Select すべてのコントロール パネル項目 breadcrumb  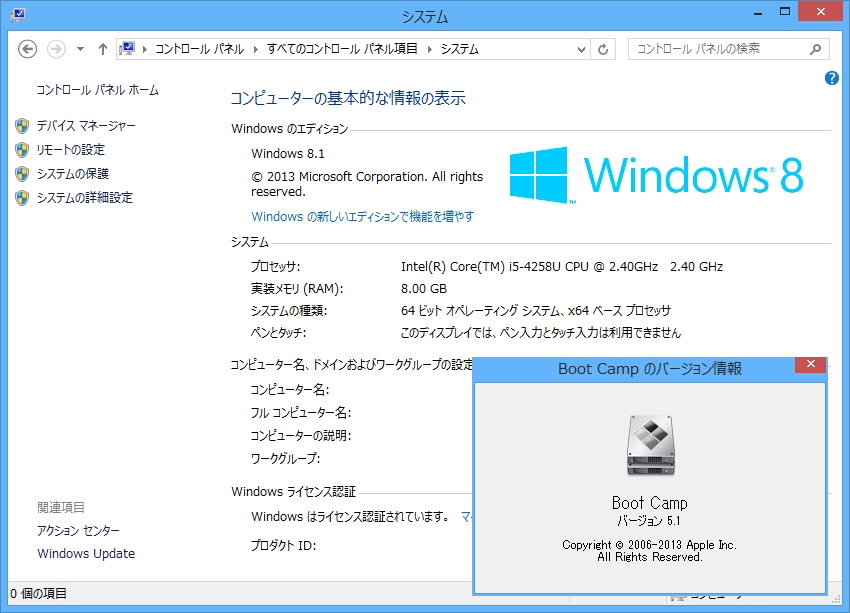point(342,49)
